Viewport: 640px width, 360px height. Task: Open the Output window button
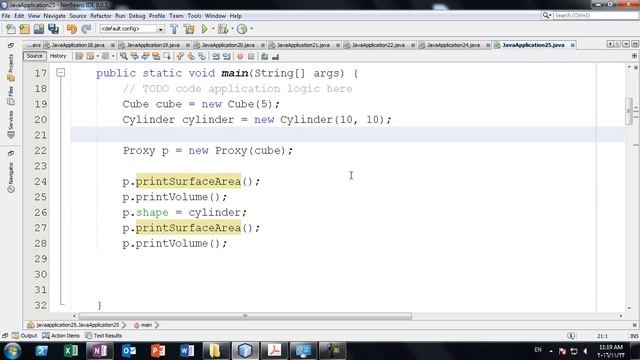(24, 336)
